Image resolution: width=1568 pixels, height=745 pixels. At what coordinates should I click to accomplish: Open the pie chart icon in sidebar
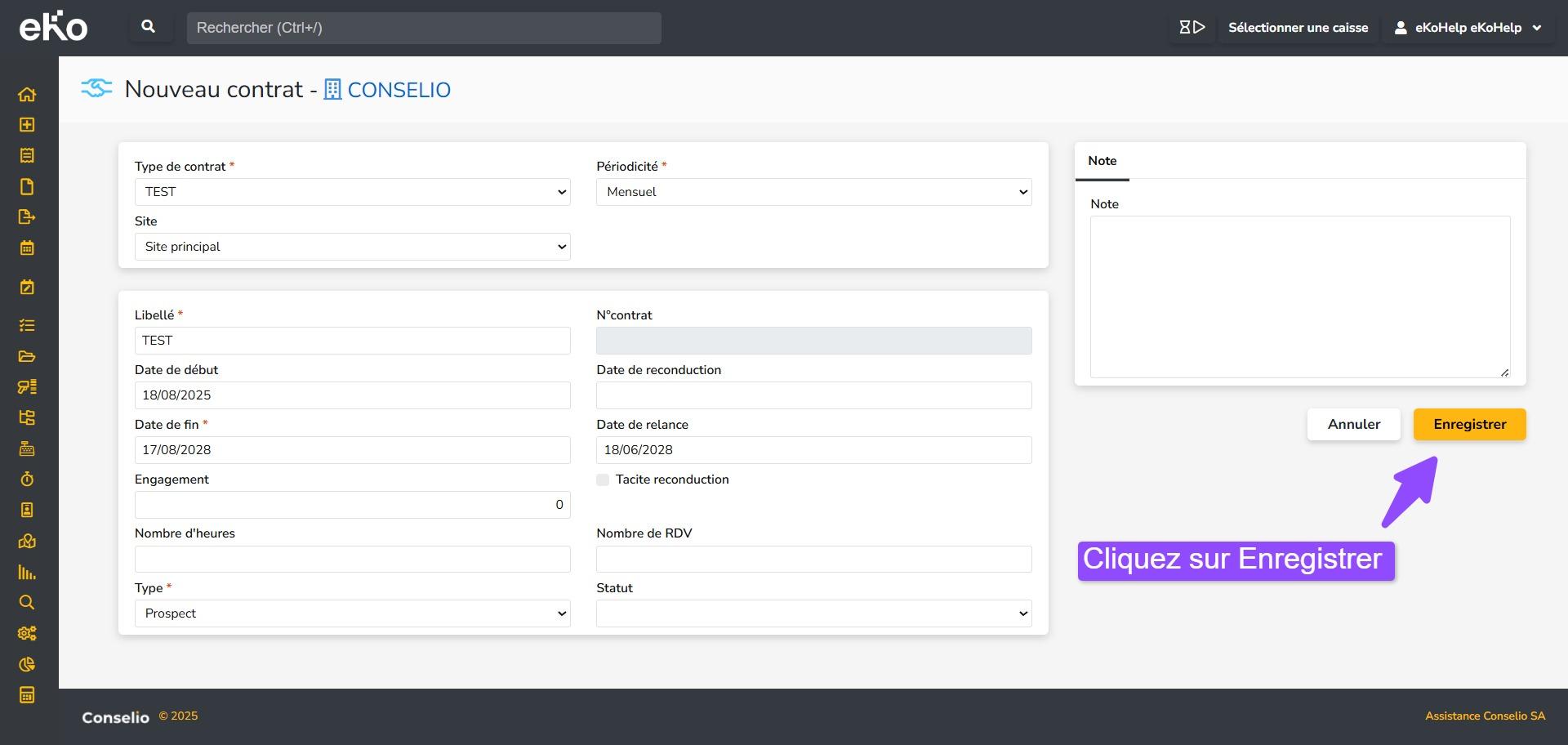pyautogui.click(x=27, y=665)
